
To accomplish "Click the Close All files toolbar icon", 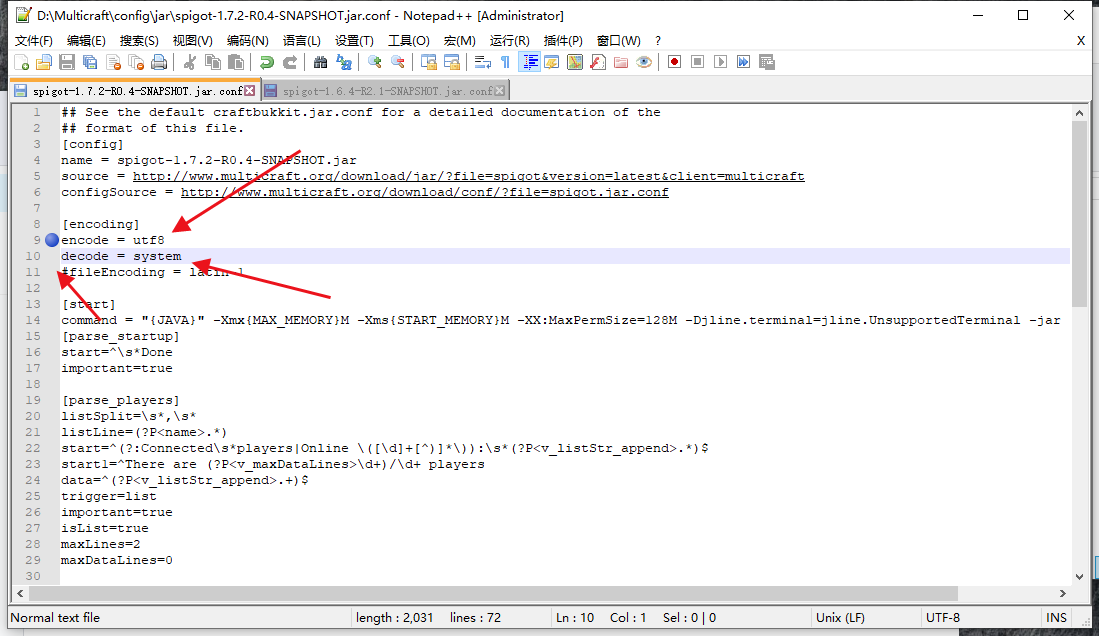I will (x=137, y=62).
